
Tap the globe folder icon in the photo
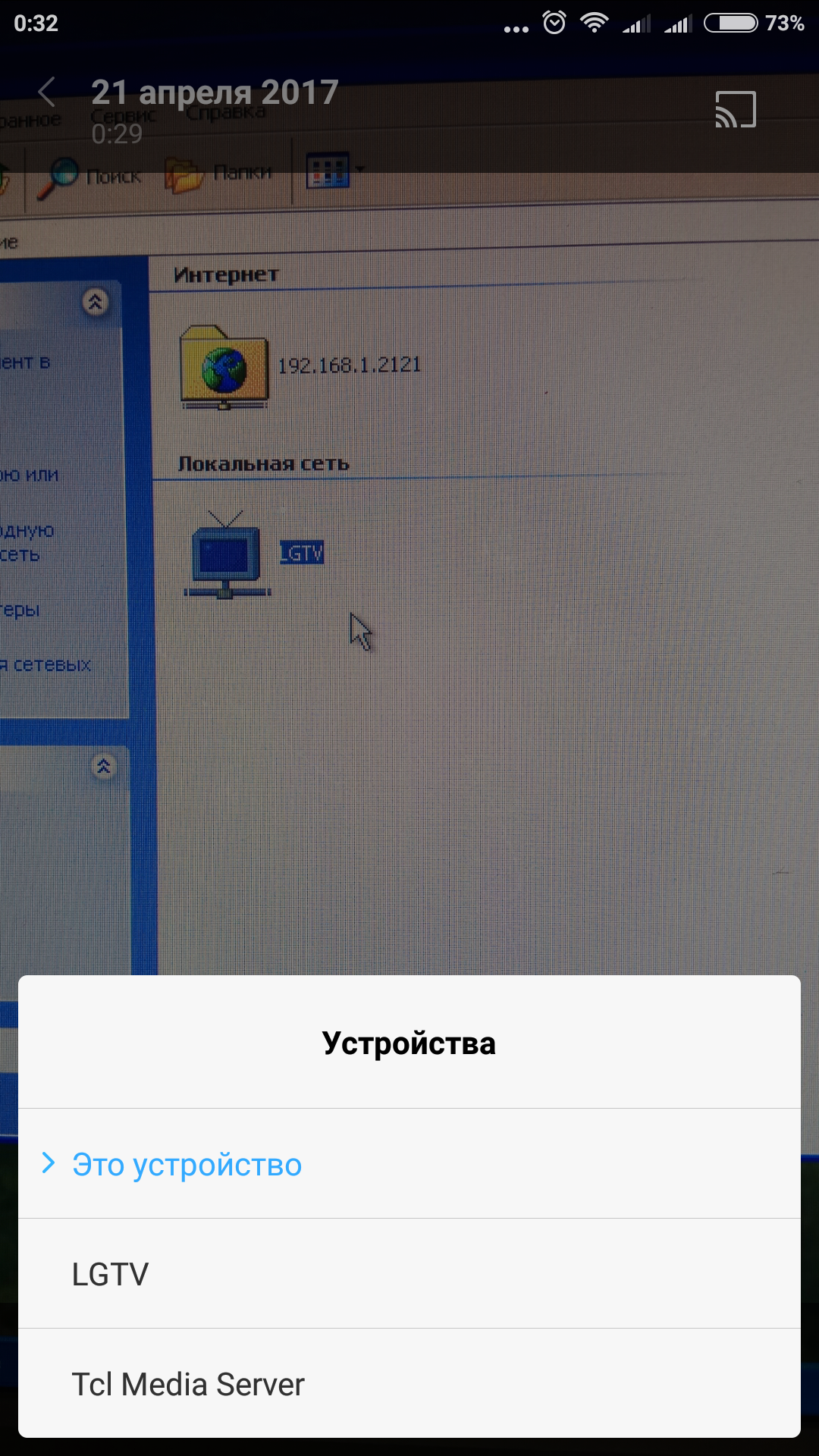click(x=224, y=367)
